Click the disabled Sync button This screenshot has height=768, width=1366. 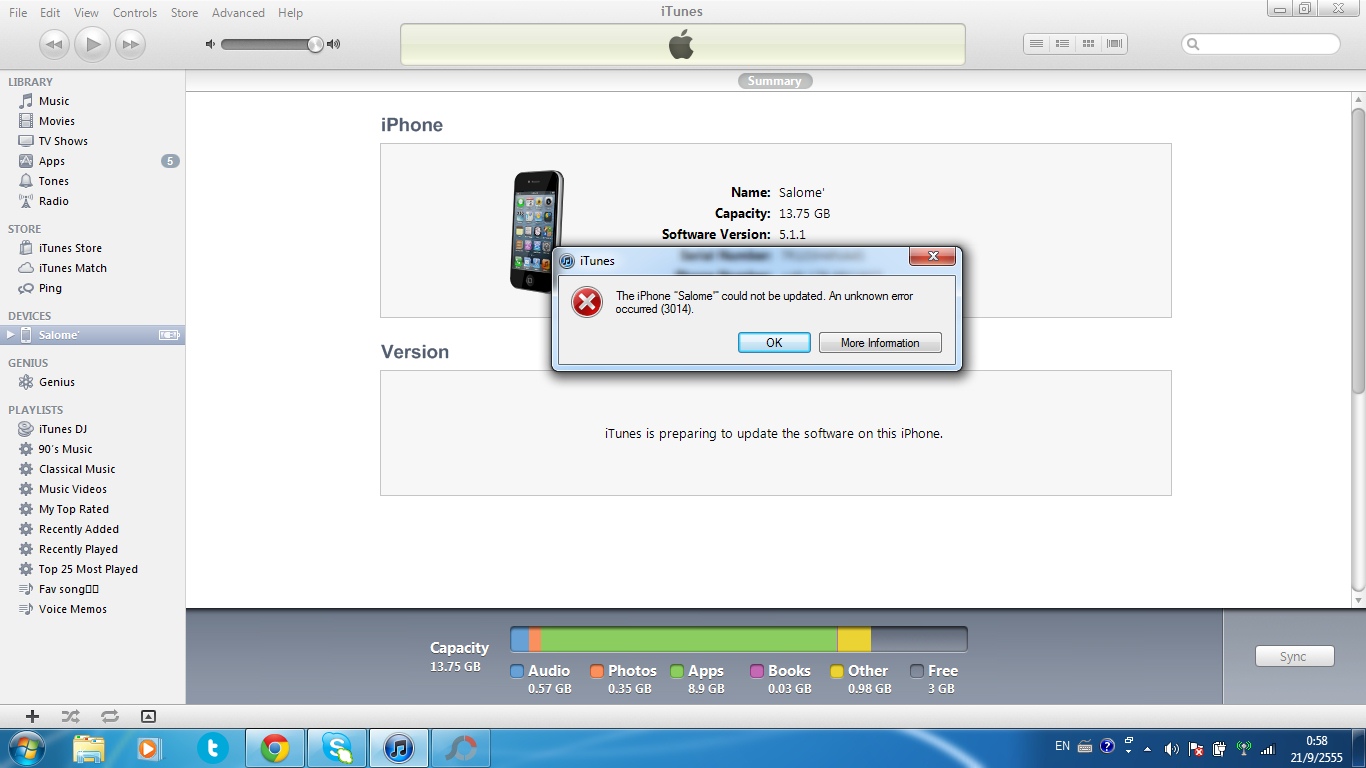point(1294,657)
